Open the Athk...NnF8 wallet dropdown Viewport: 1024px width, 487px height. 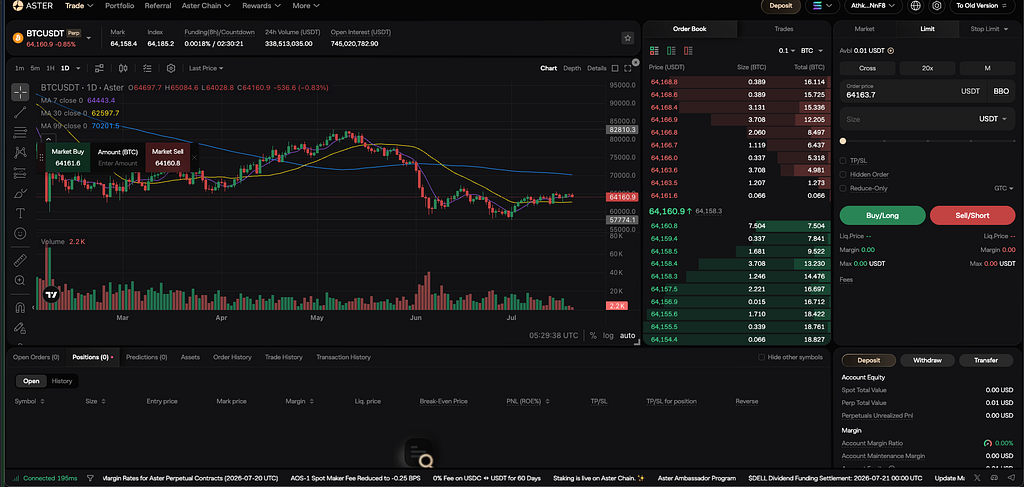tap(873, 6)
